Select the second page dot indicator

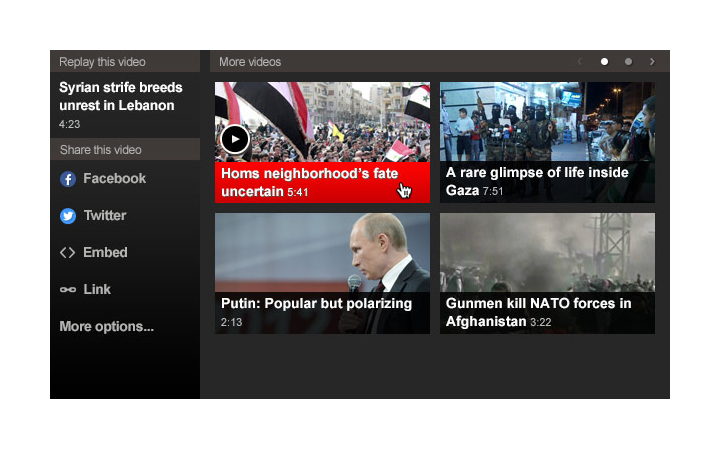pos(628,62)
